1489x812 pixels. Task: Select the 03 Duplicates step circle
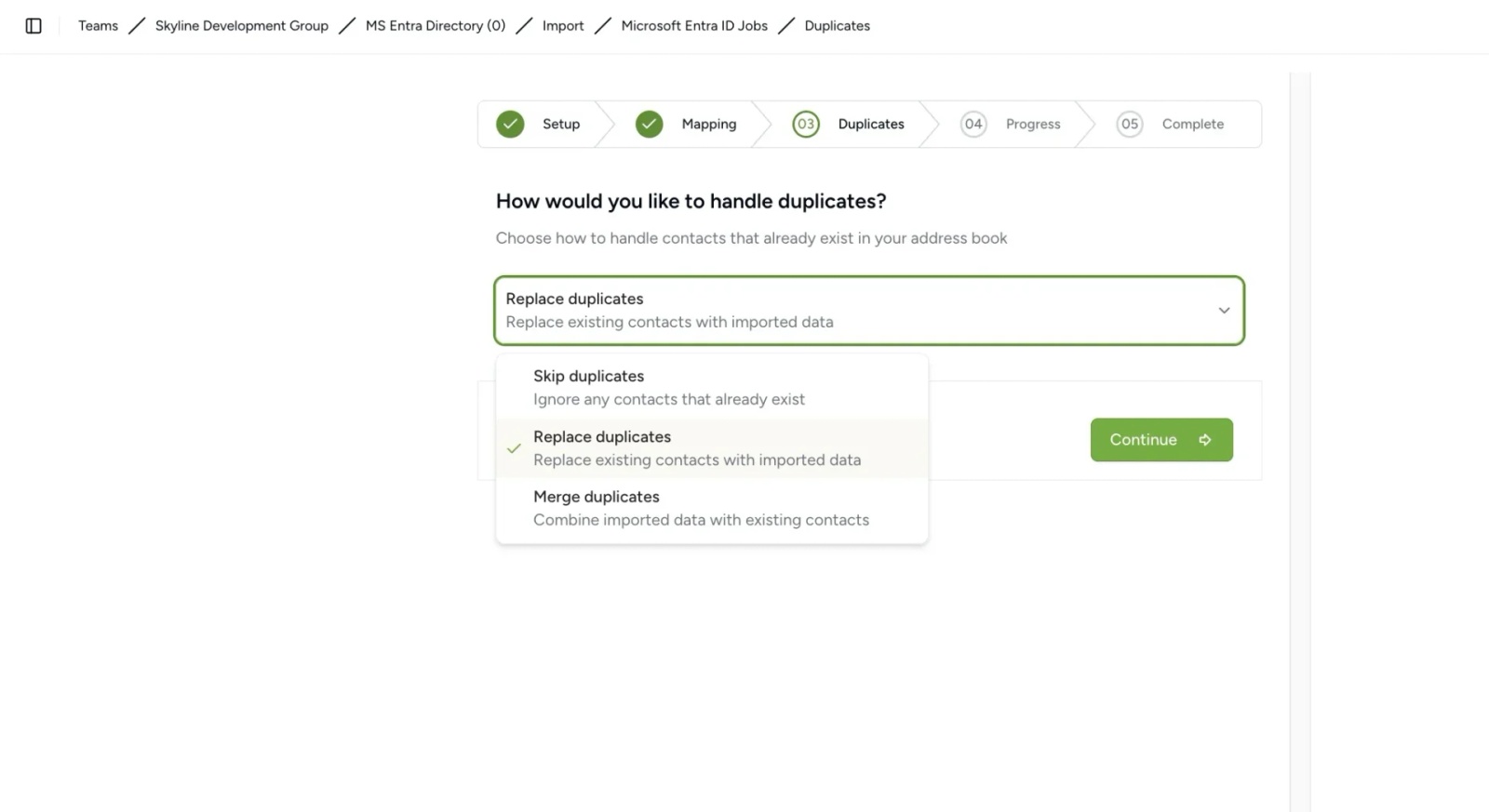[x=806, y=124]
